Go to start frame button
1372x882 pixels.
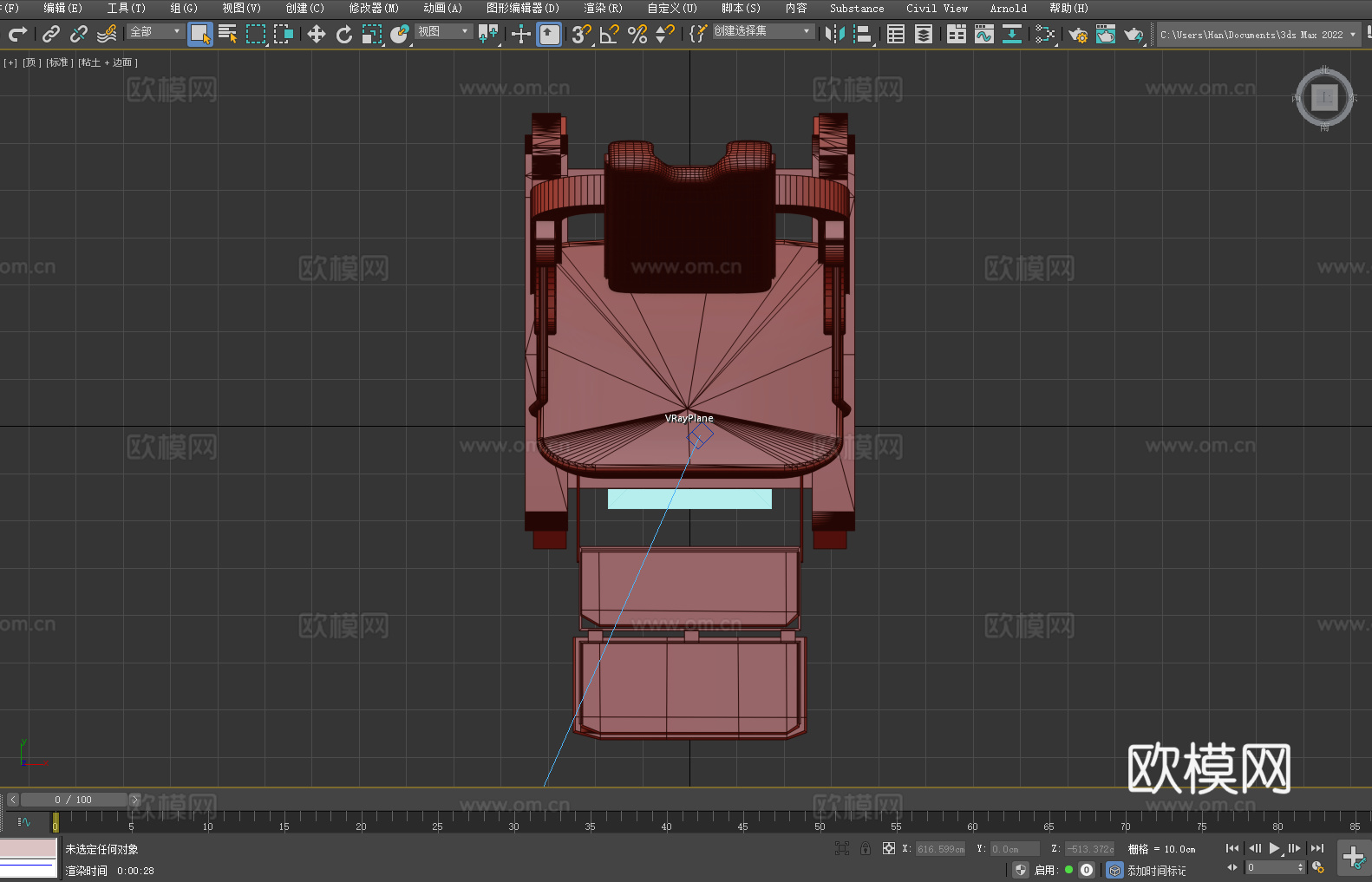[1232, 848]
